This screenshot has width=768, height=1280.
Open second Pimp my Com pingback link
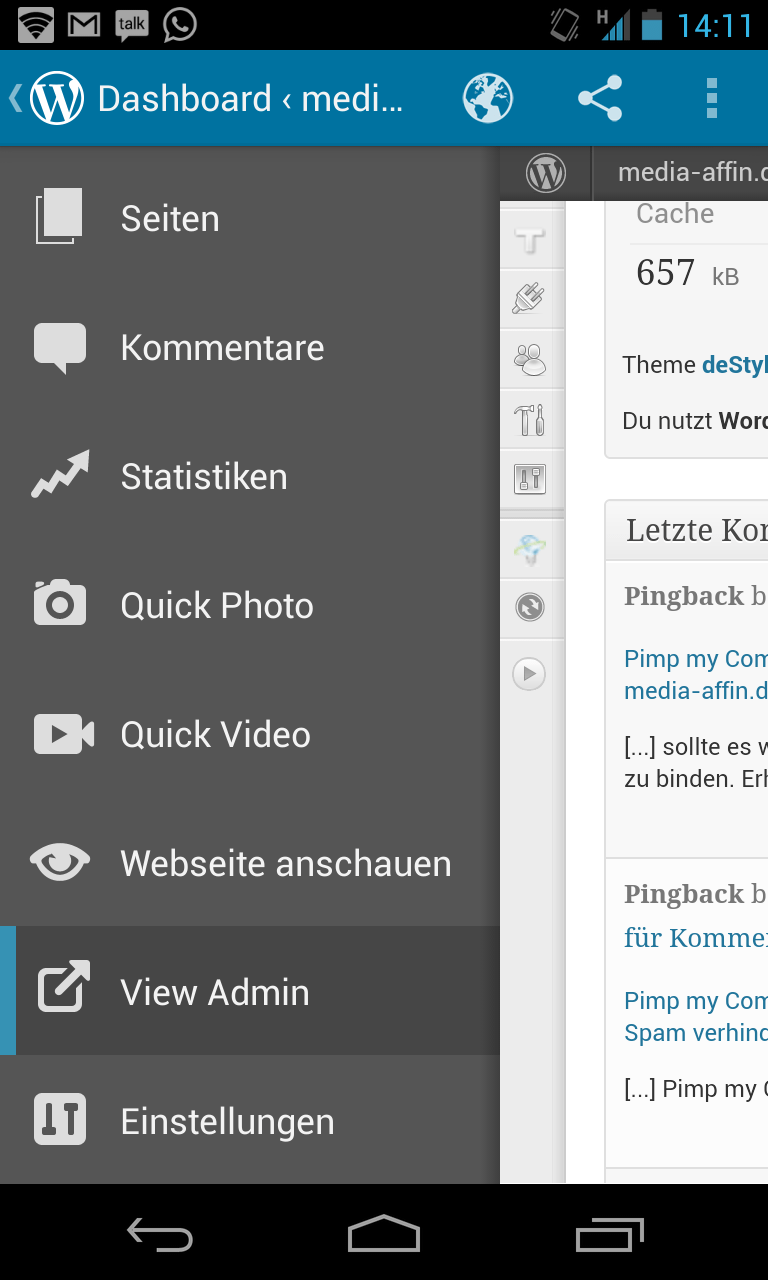pyautogui.click(x=696, y=1001)
